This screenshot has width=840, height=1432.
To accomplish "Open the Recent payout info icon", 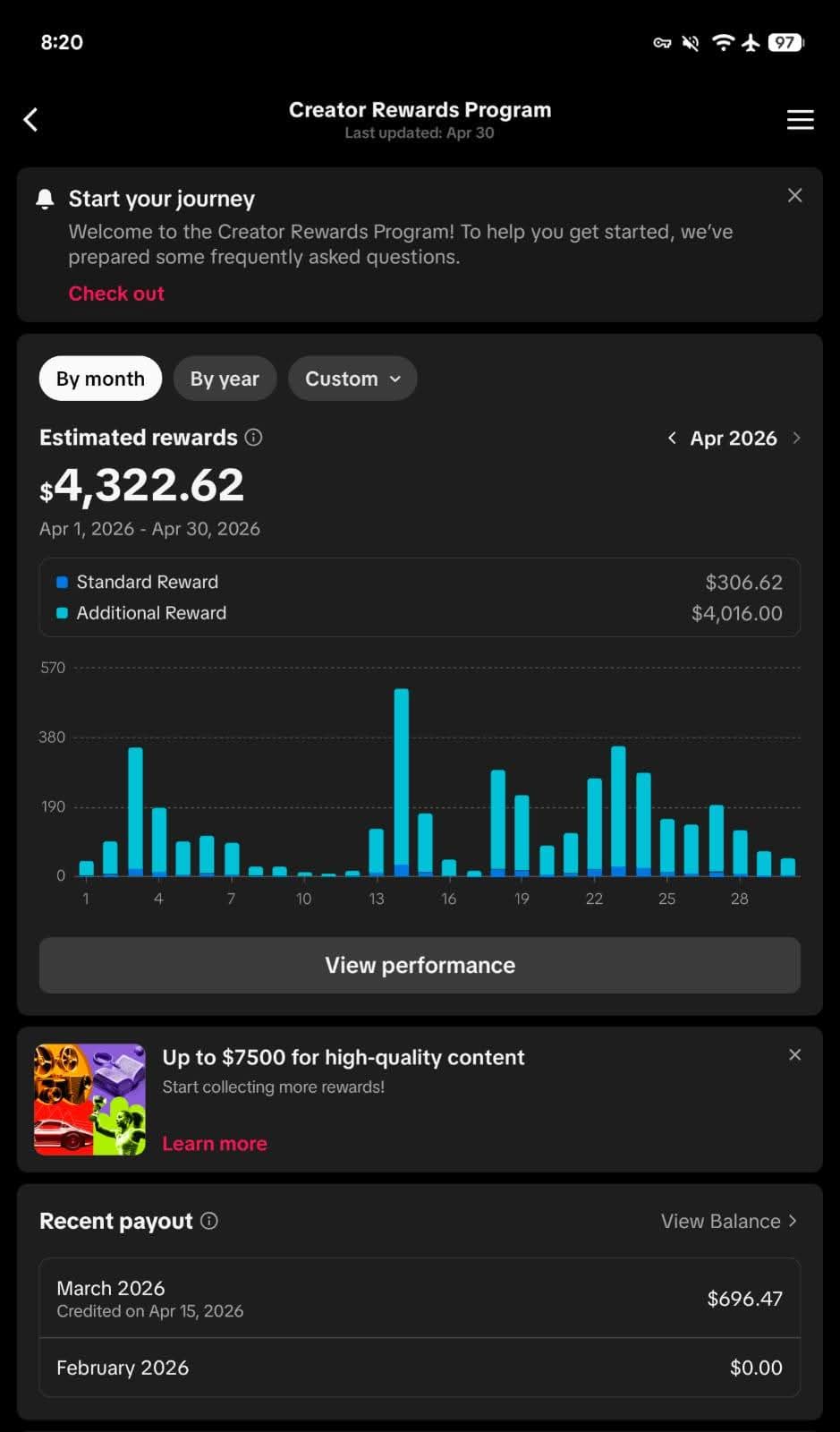I will 209,1221.
